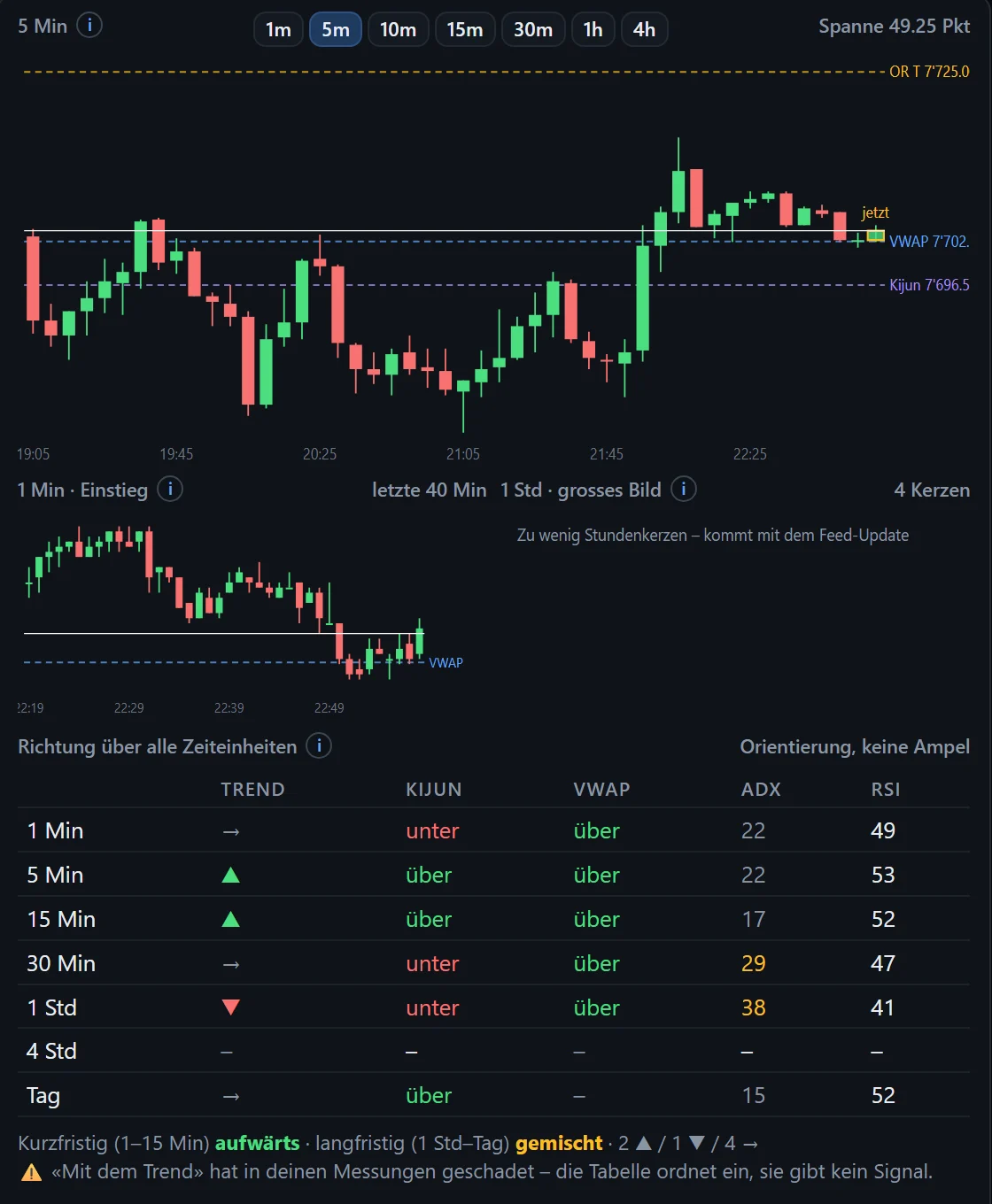The image size is (992, 1204).
Task: Click the 'Spanne 49.25 Pkt' readout
Action: click(x=894, y=27)
